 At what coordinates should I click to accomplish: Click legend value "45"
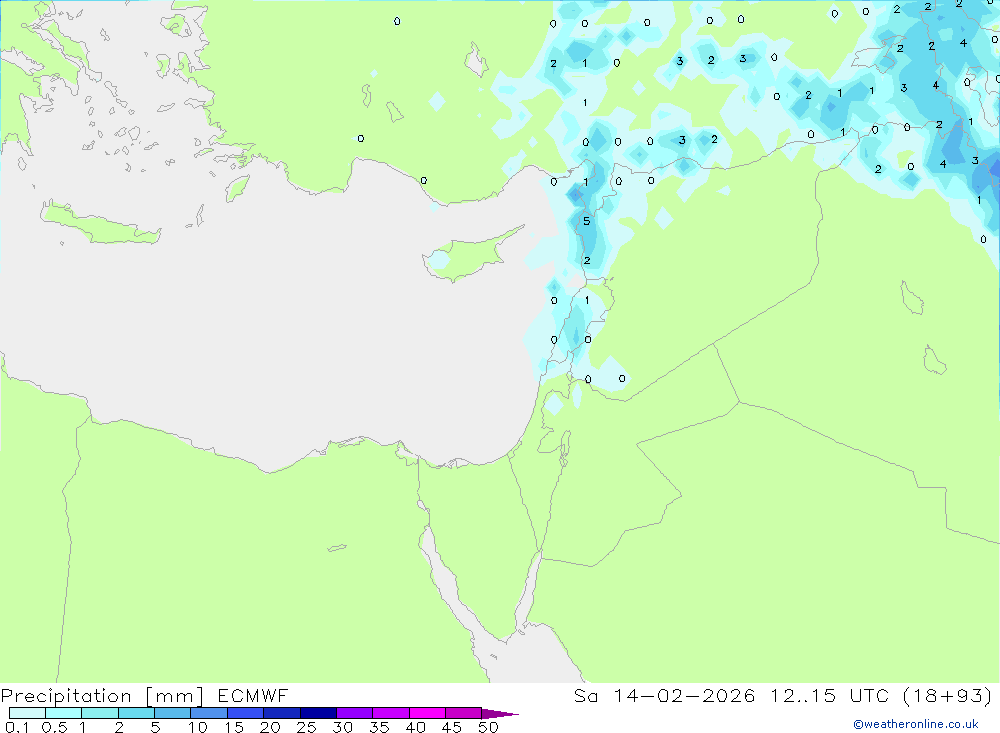(x=452, y=727)
